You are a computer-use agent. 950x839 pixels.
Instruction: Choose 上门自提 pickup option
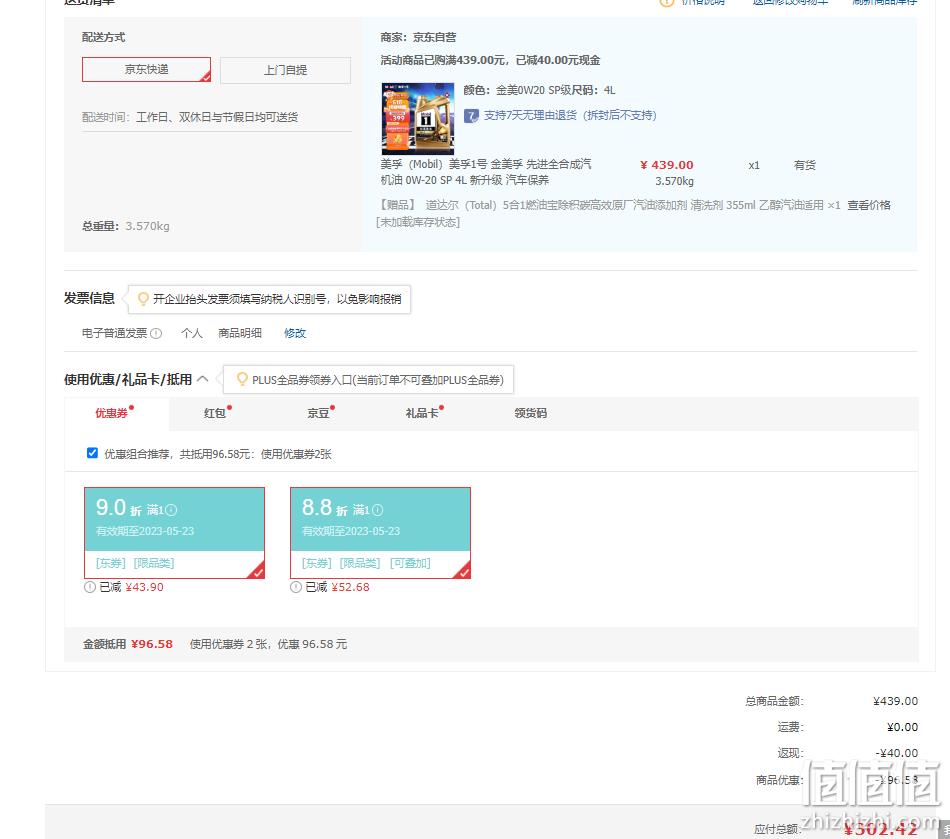(285, 70)
